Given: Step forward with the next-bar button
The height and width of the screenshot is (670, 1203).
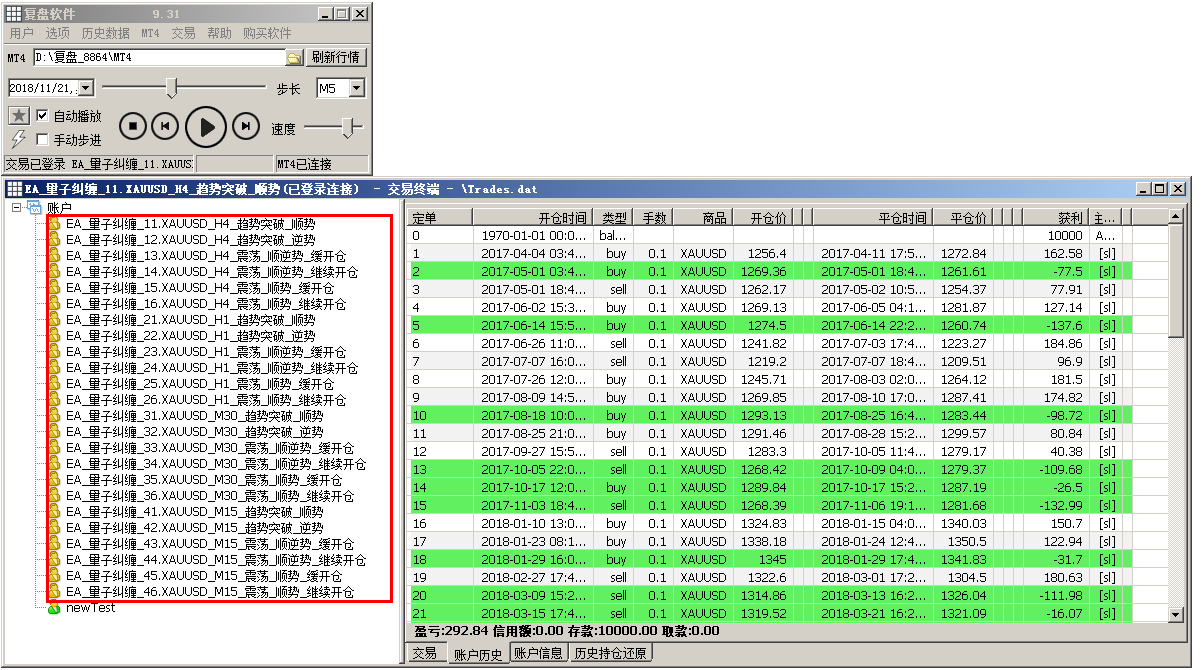Looking at the screenshot, I should click(x=245, y=126).
